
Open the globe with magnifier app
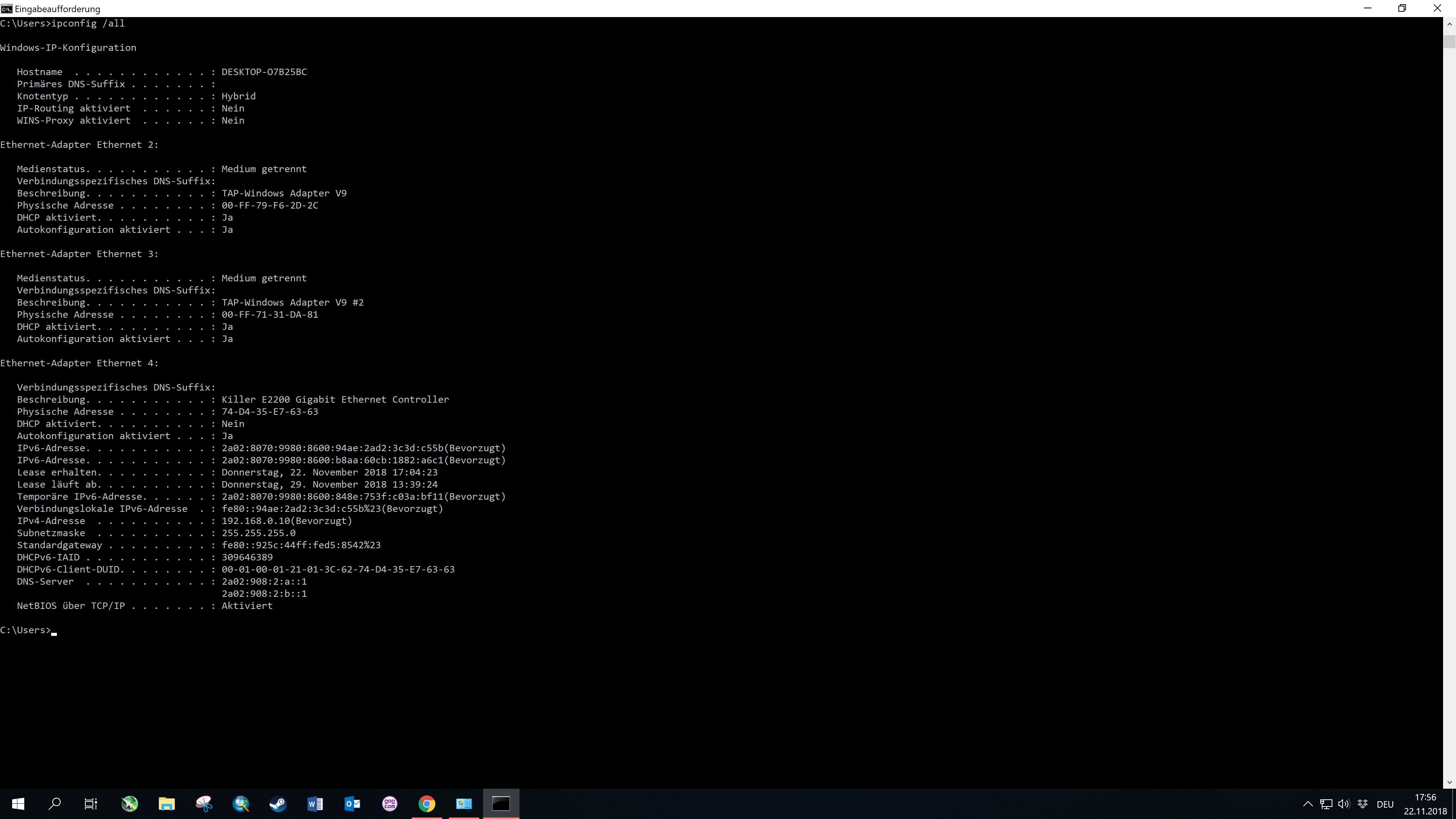pos(242,804)
